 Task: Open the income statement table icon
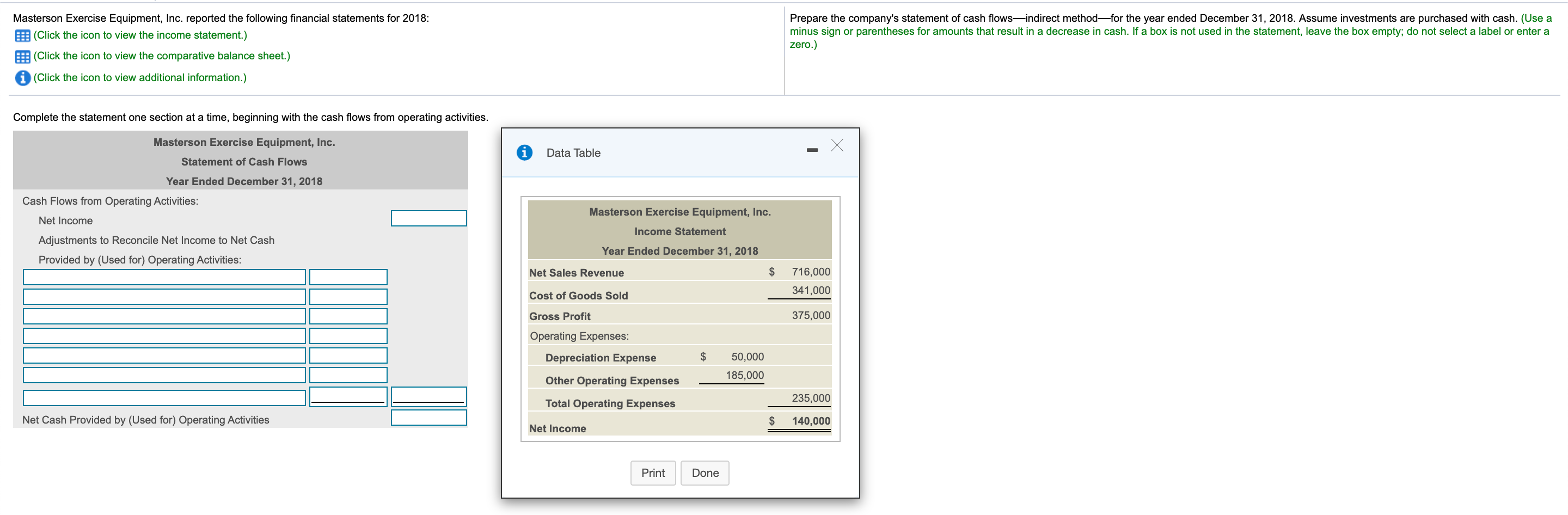point(22,36)
